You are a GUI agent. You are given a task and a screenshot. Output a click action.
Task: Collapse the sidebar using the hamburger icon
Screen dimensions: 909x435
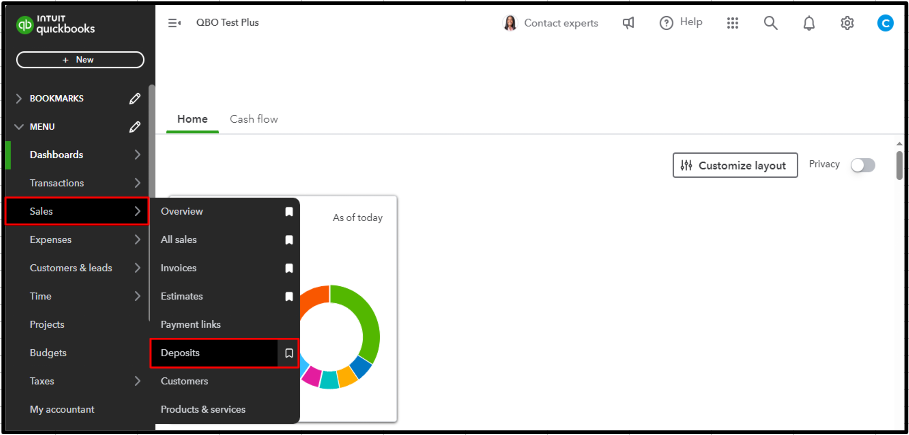(x=174, y=23)
